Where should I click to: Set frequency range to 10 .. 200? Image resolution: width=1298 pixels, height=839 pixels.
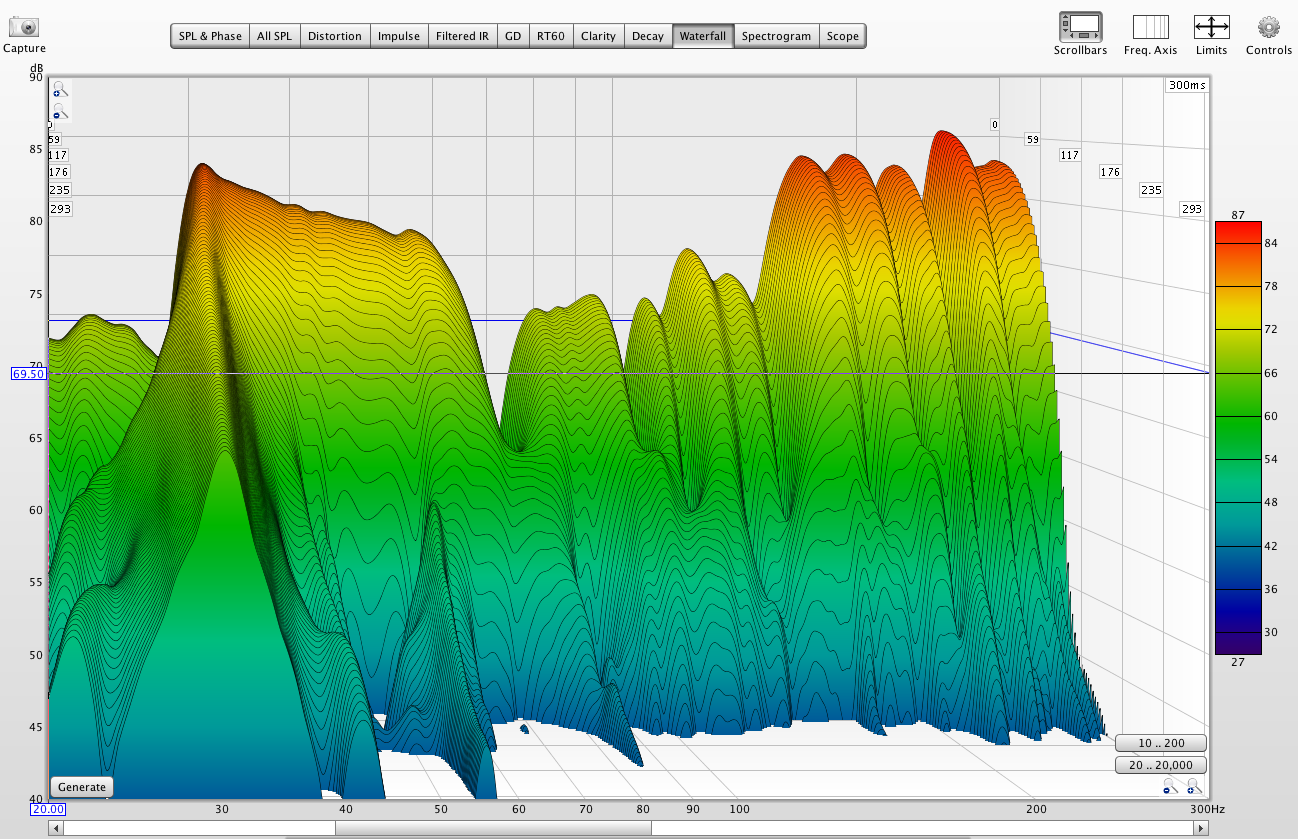pyautogui.click(x=1160, y=743)
